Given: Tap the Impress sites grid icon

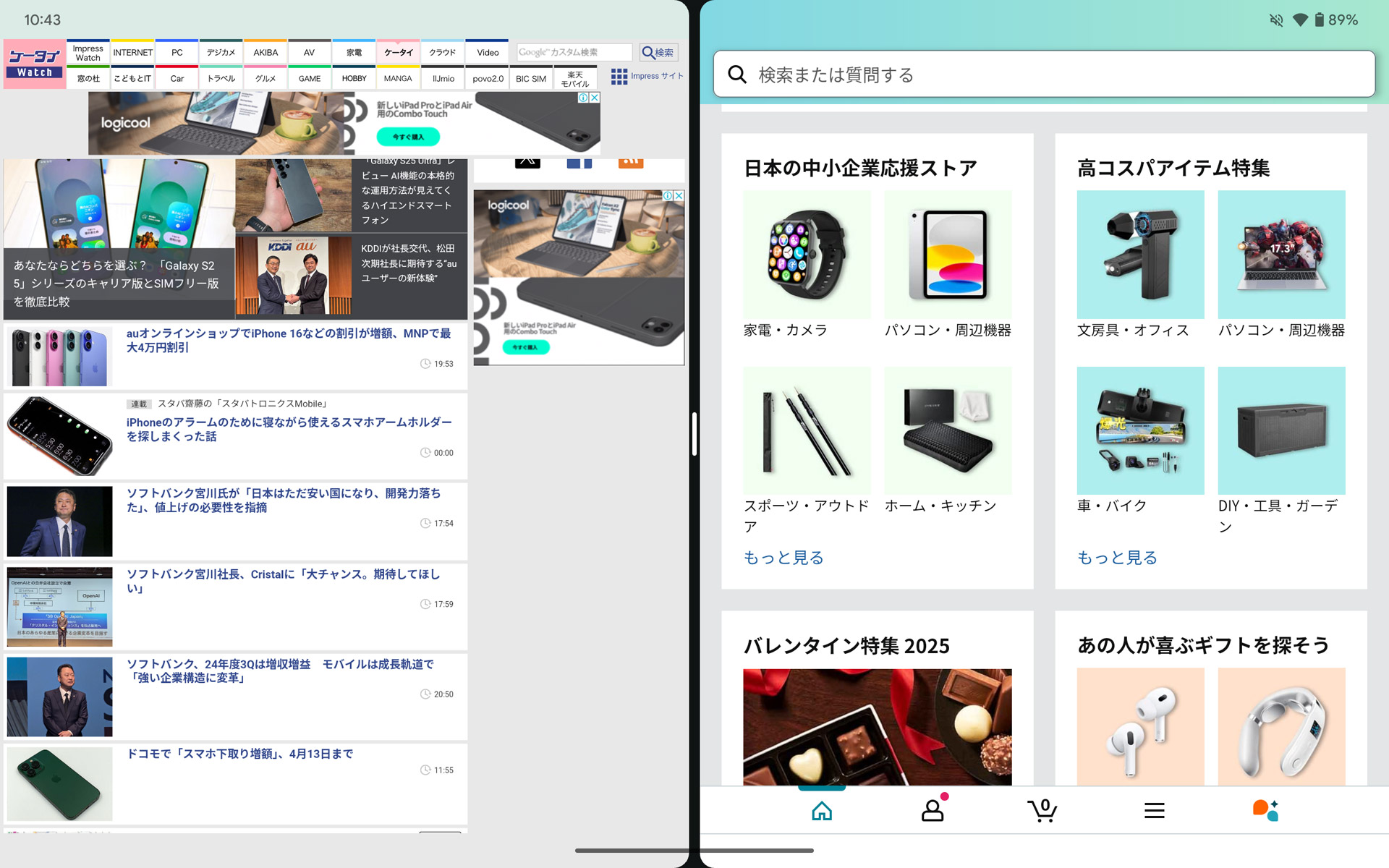Looking at the screenshot, I should [619, 76].
